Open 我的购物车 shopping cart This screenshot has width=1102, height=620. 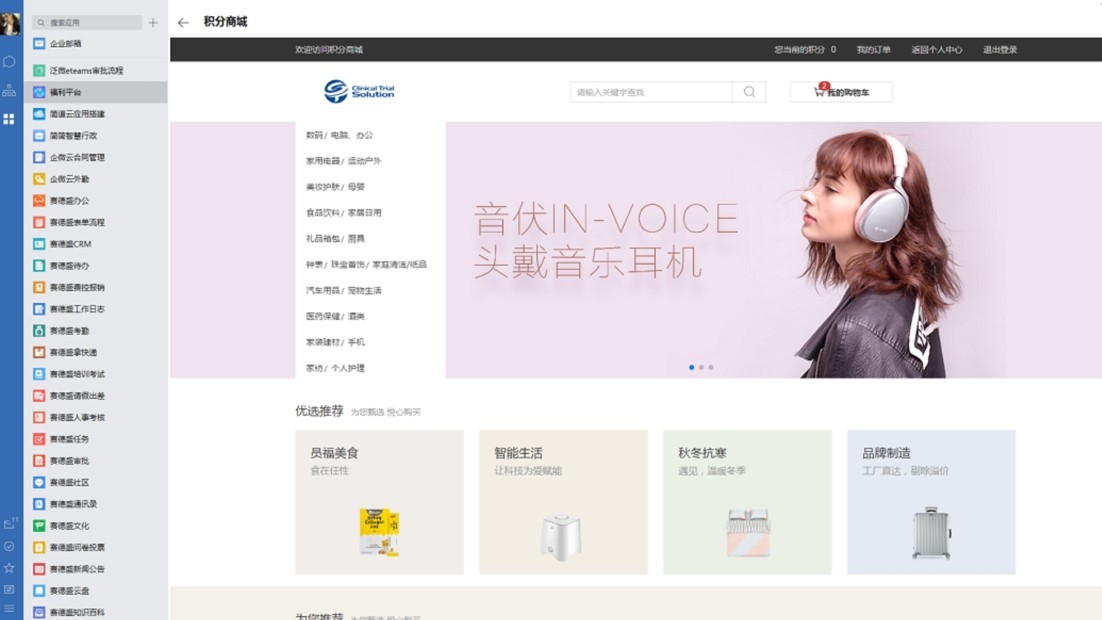pos(841,92)
